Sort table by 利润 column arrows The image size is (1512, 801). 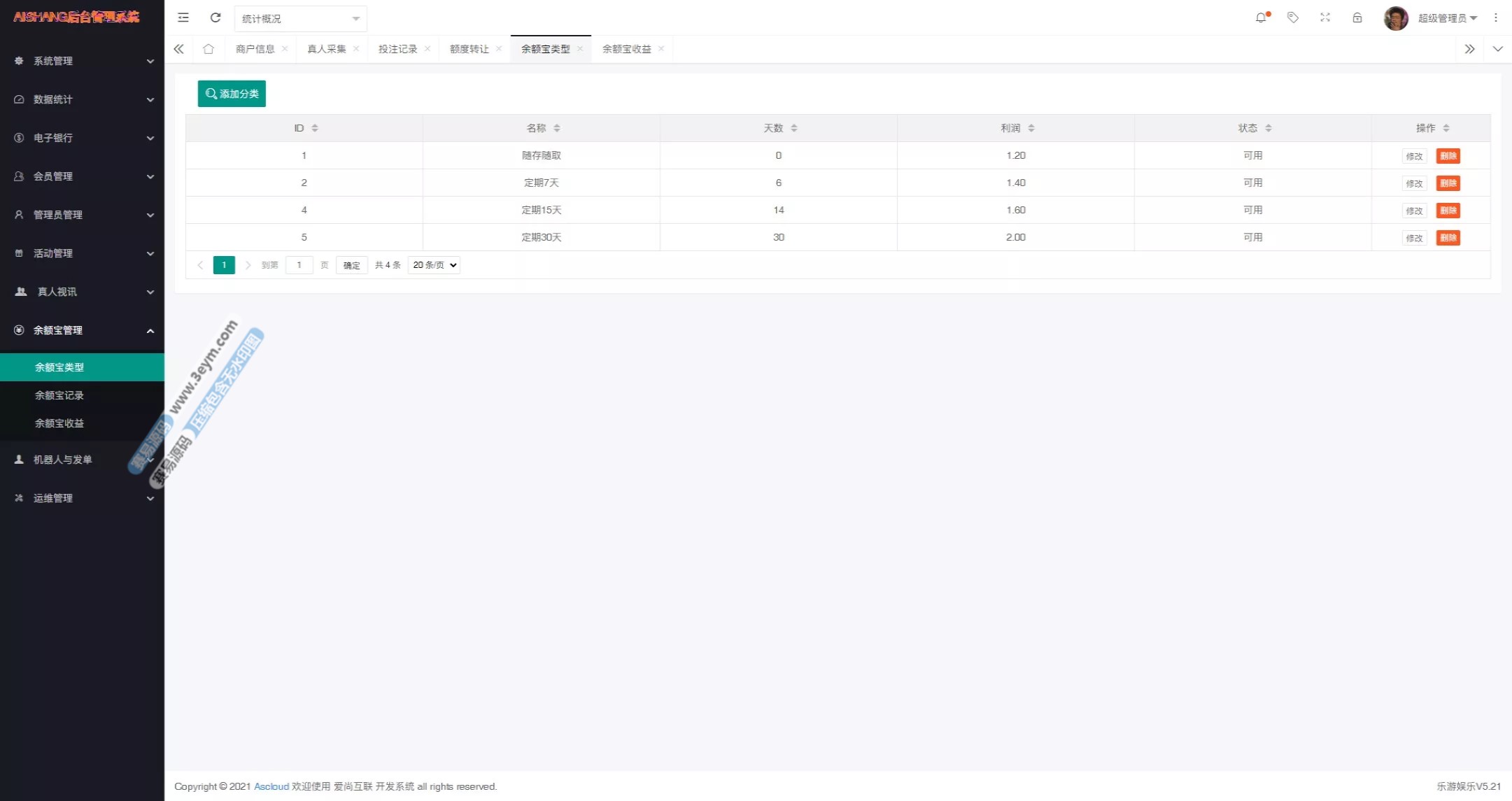(1031, 128)
